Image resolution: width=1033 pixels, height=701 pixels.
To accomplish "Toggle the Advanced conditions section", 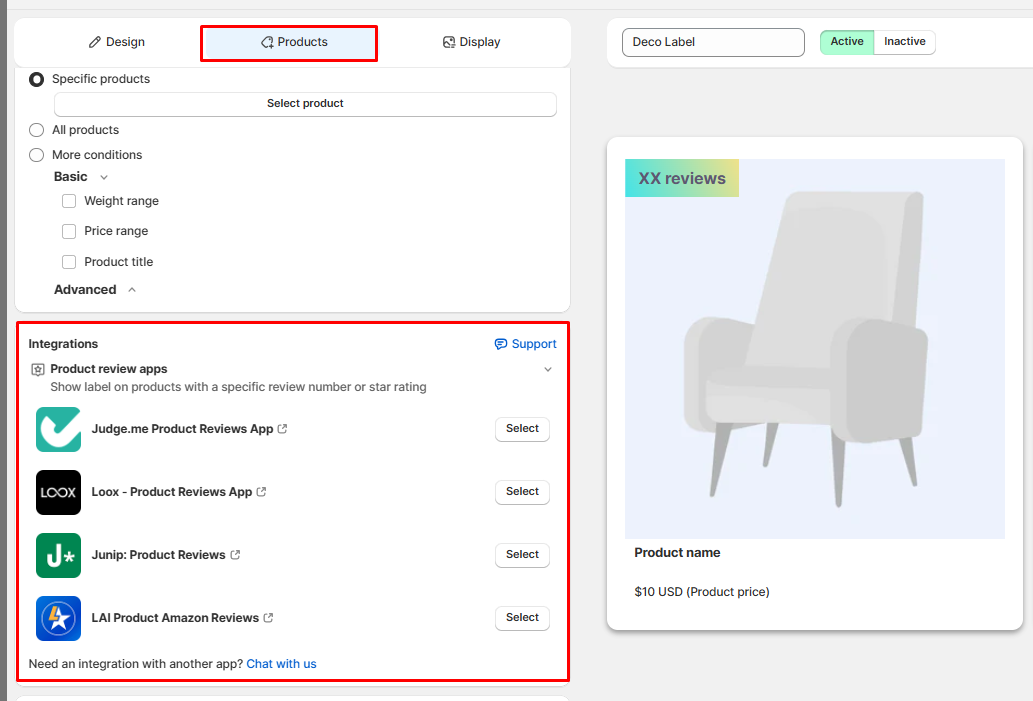I will pyautogui.click(x=132, y=290).
